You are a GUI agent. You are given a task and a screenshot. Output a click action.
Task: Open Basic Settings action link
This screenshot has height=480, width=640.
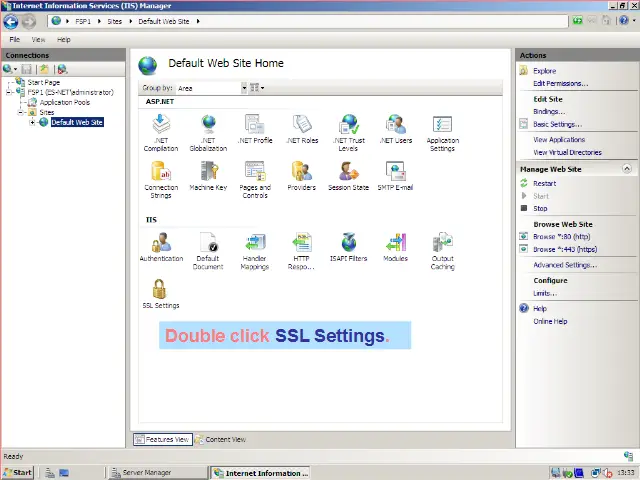(558, 124)
